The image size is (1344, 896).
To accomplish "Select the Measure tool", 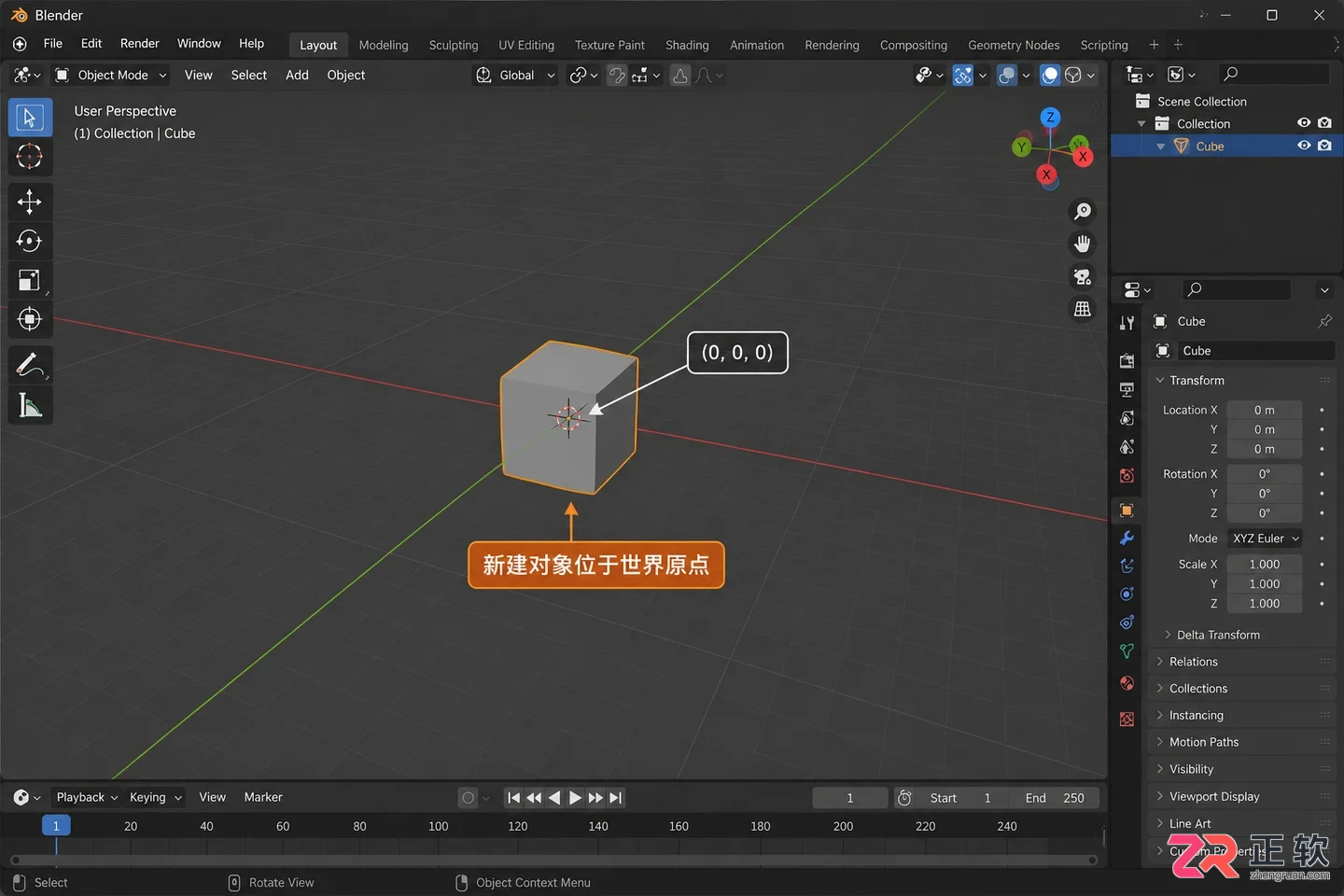I will click(x=30, y=405).
